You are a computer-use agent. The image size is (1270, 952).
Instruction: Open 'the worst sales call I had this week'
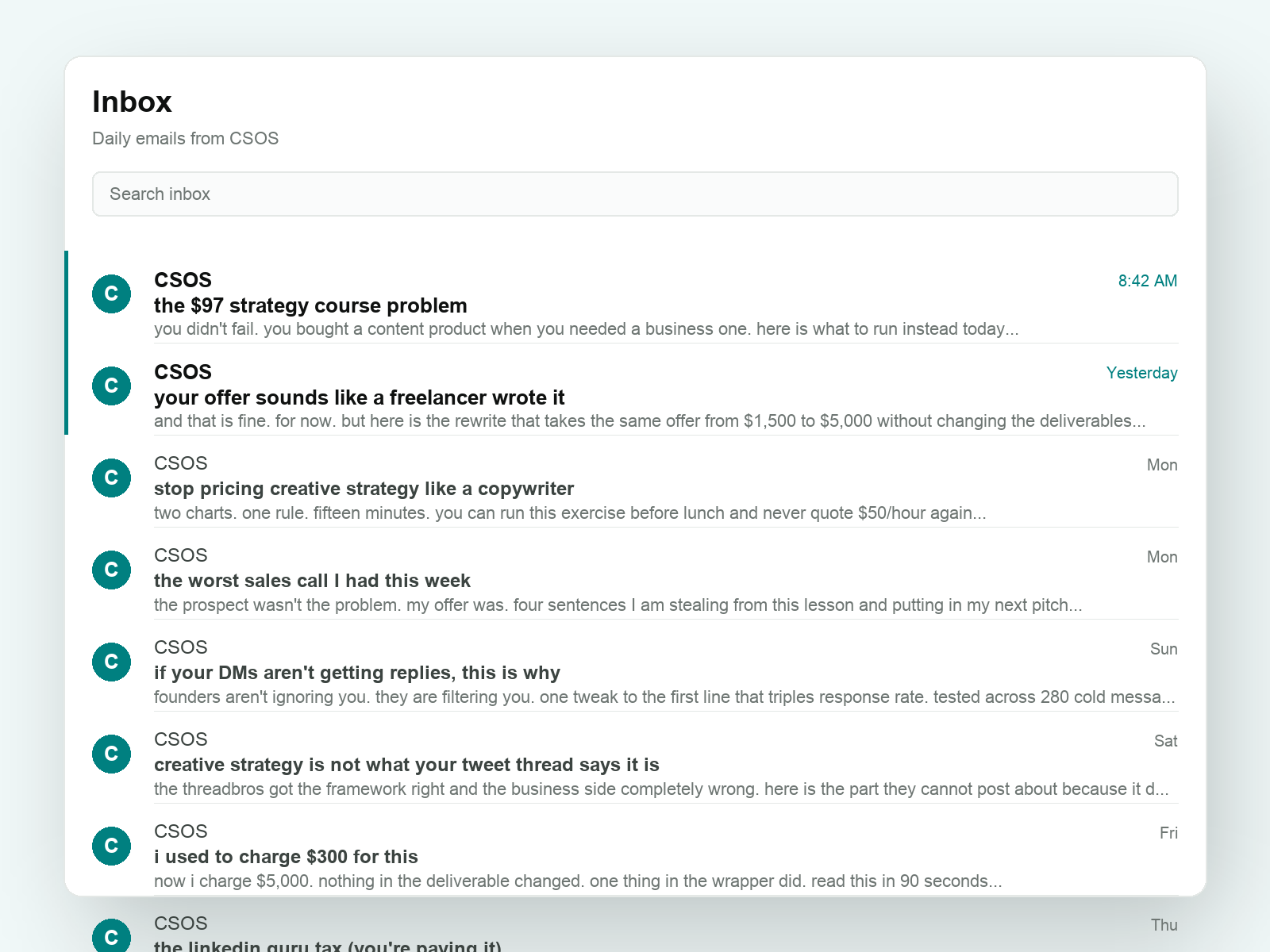coord(312,581)
